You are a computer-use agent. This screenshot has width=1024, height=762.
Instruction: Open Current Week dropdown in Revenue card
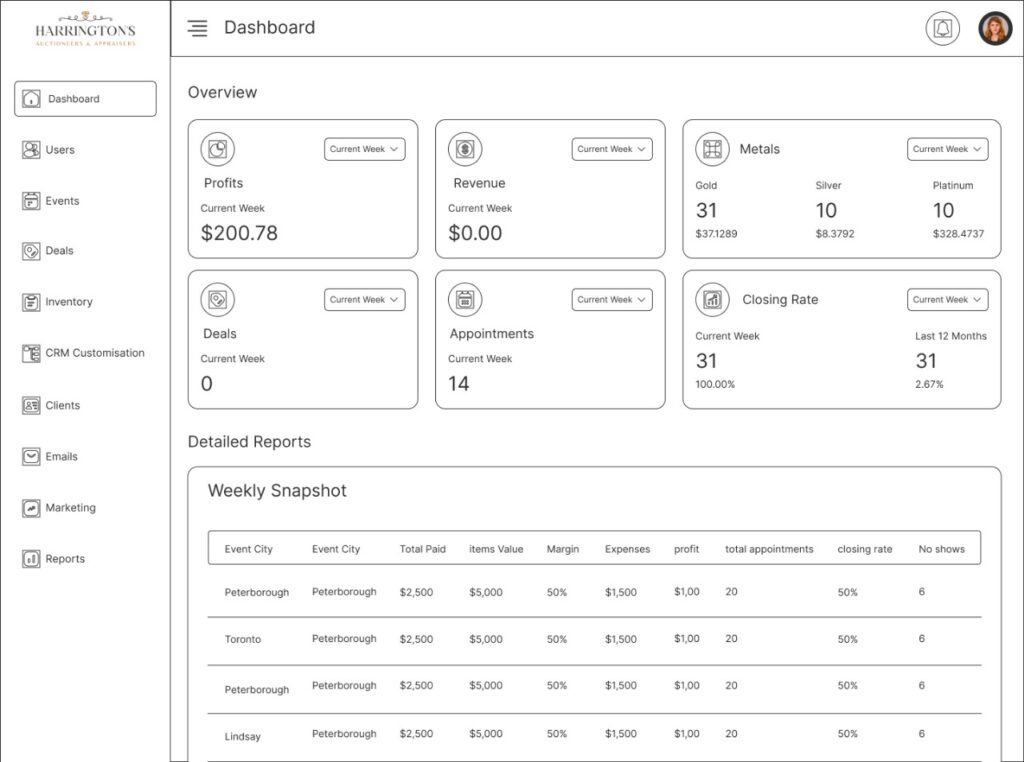pyautogui.click(x=612, y=149)
